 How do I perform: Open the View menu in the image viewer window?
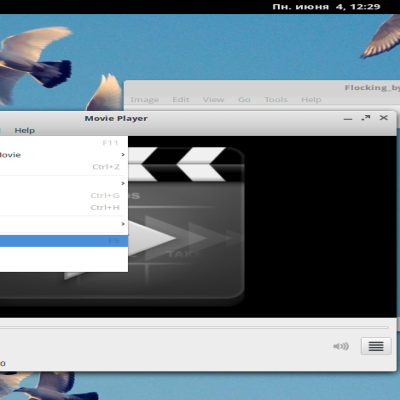(214, 100)
